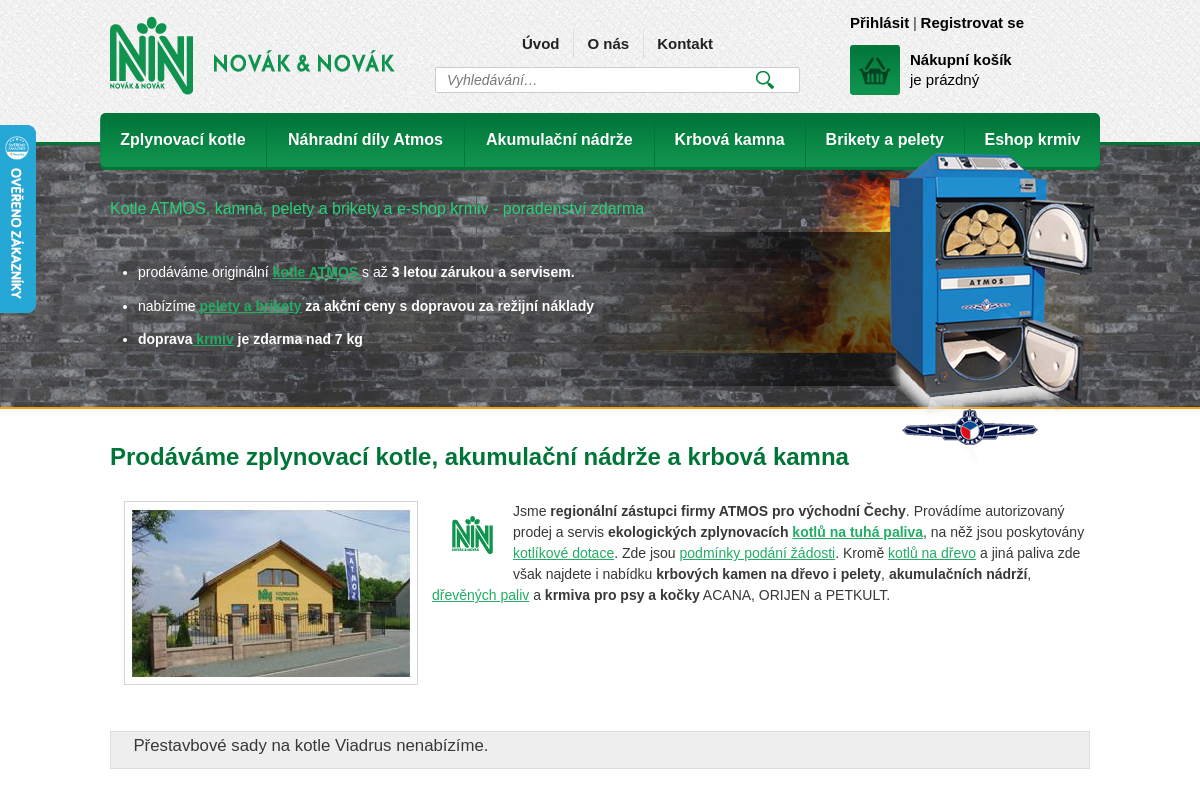This screenshot has width=1200, height=800.
Task: Open the Kontakt page
Action: [684, 43]
